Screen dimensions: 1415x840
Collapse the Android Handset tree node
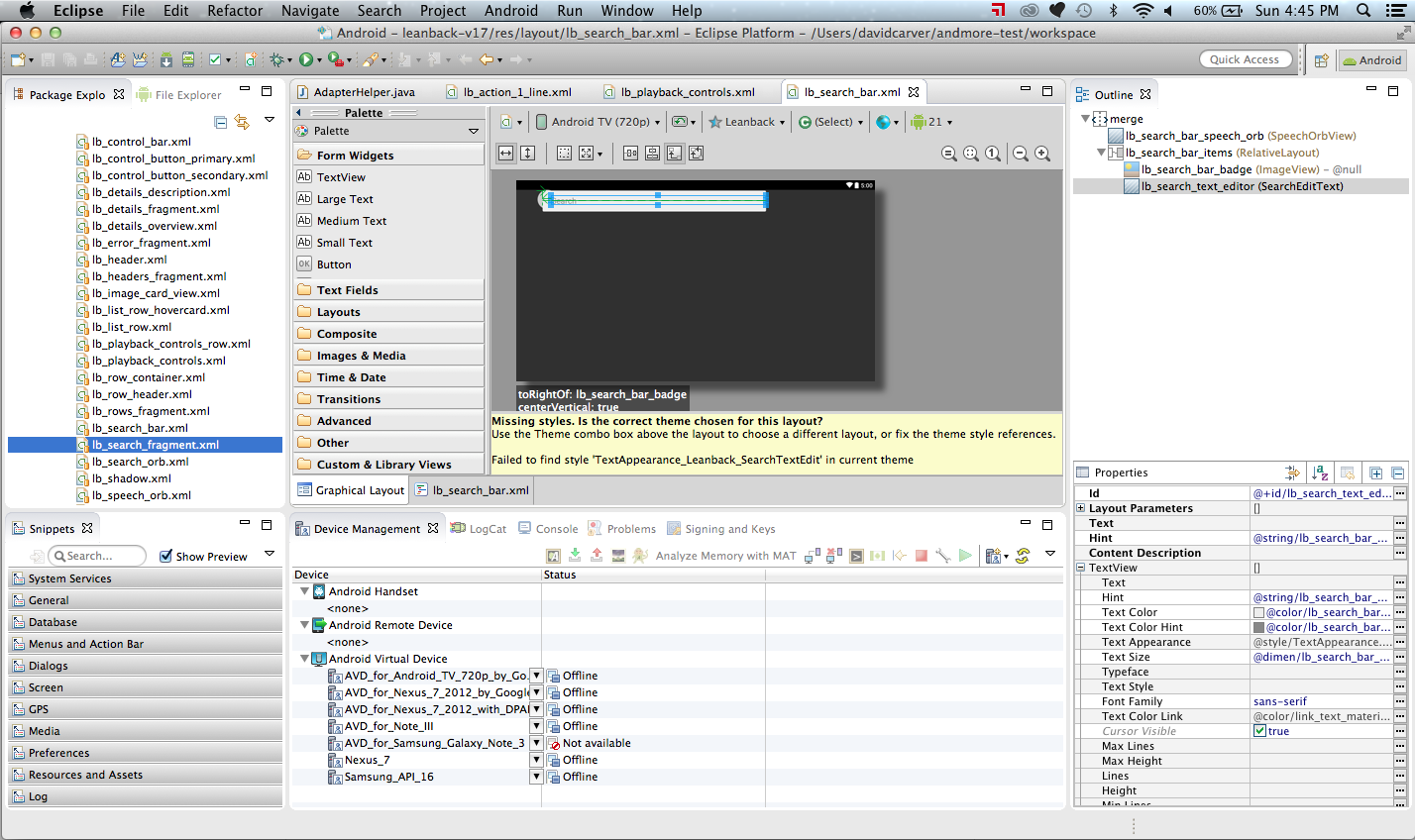coord(305,591)
